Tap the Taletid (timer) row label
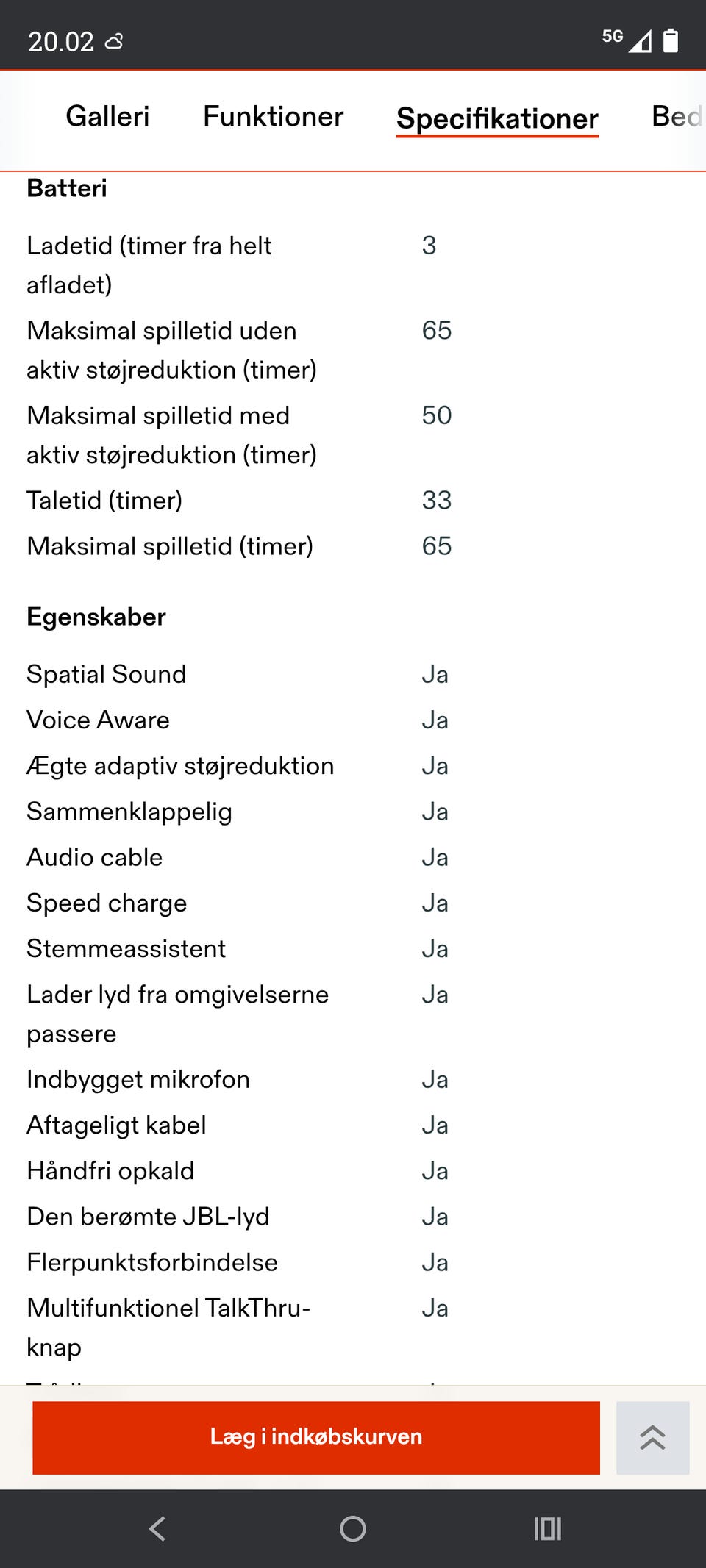706x1568 pixels. click(x=104, y=501)
